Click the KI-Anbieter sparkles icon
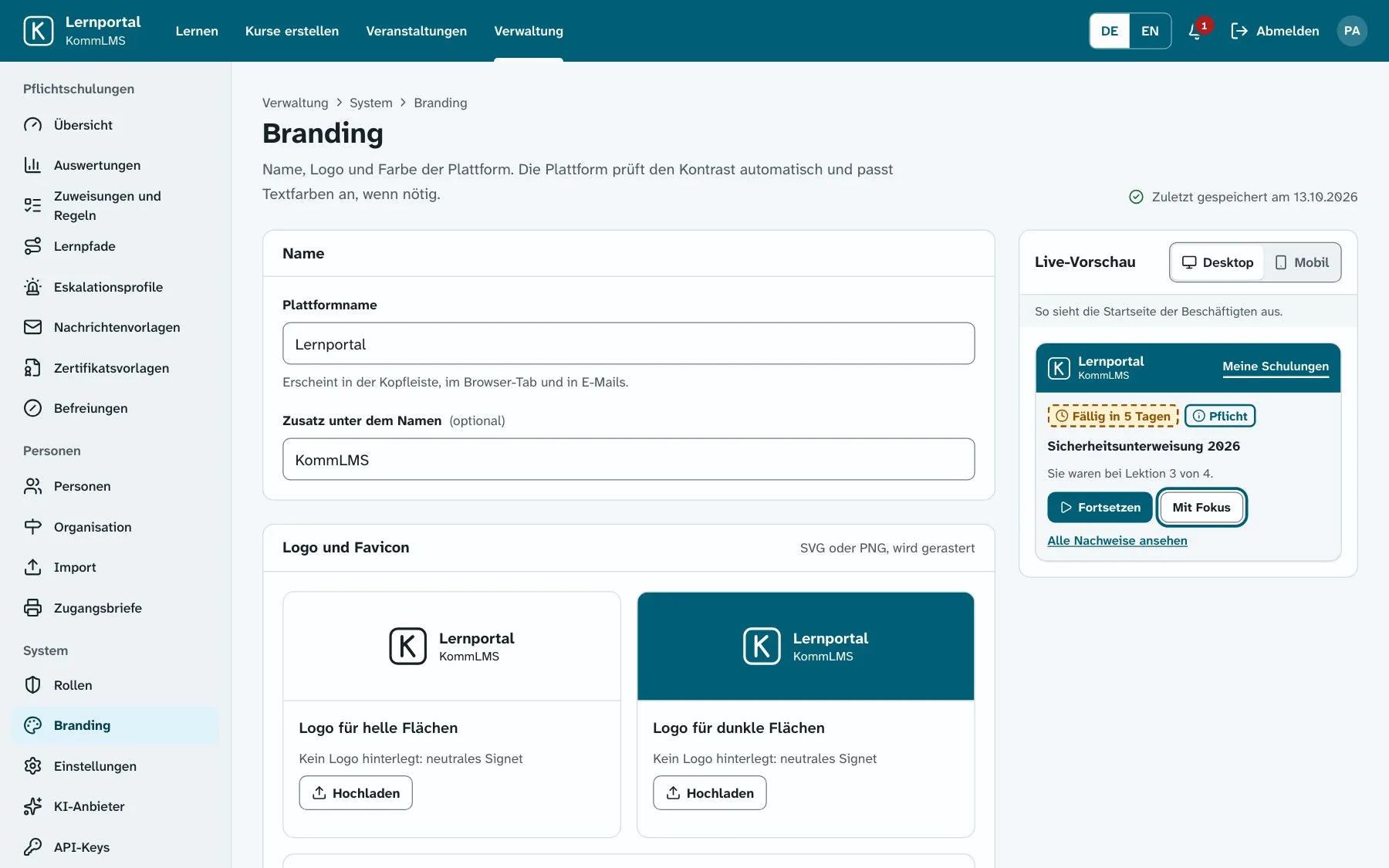The image size is (1389, 868). (32, 806)
